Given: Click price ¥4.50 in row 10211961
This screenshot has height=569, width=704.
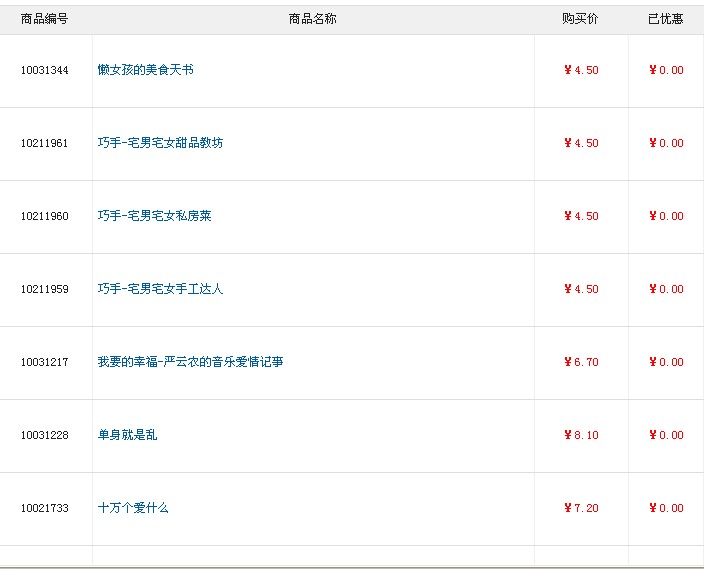Looking at the screenshot, I should (x=581, y=143).
